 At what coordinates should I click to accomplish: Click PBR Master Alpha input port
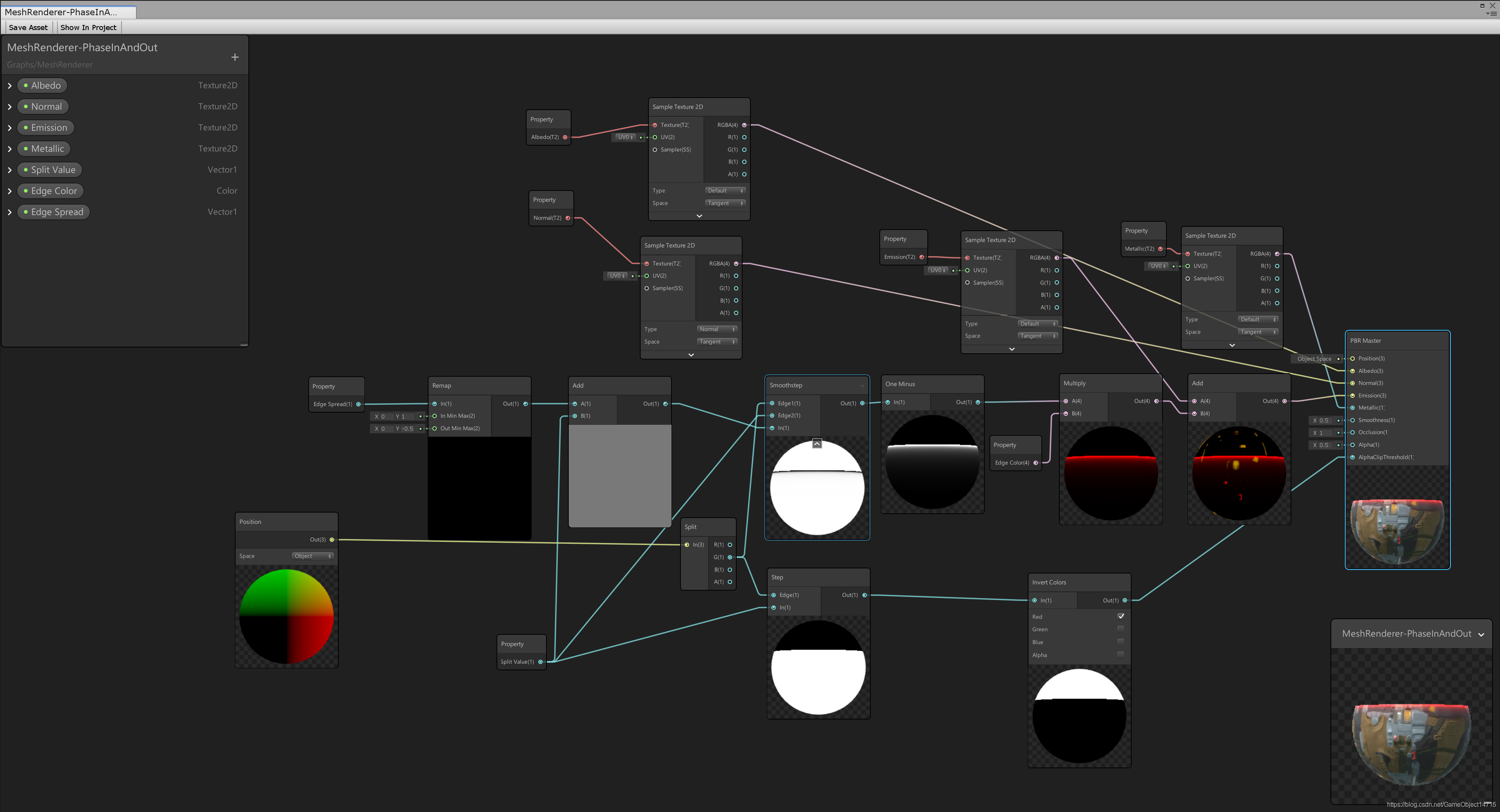(1352, 445)
